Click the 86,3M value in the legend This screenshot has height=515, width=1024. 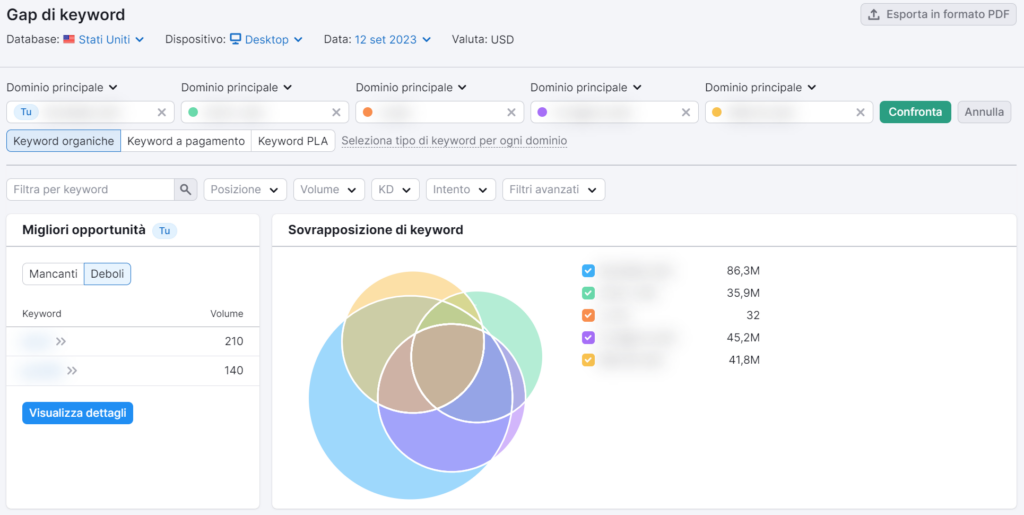743,271
